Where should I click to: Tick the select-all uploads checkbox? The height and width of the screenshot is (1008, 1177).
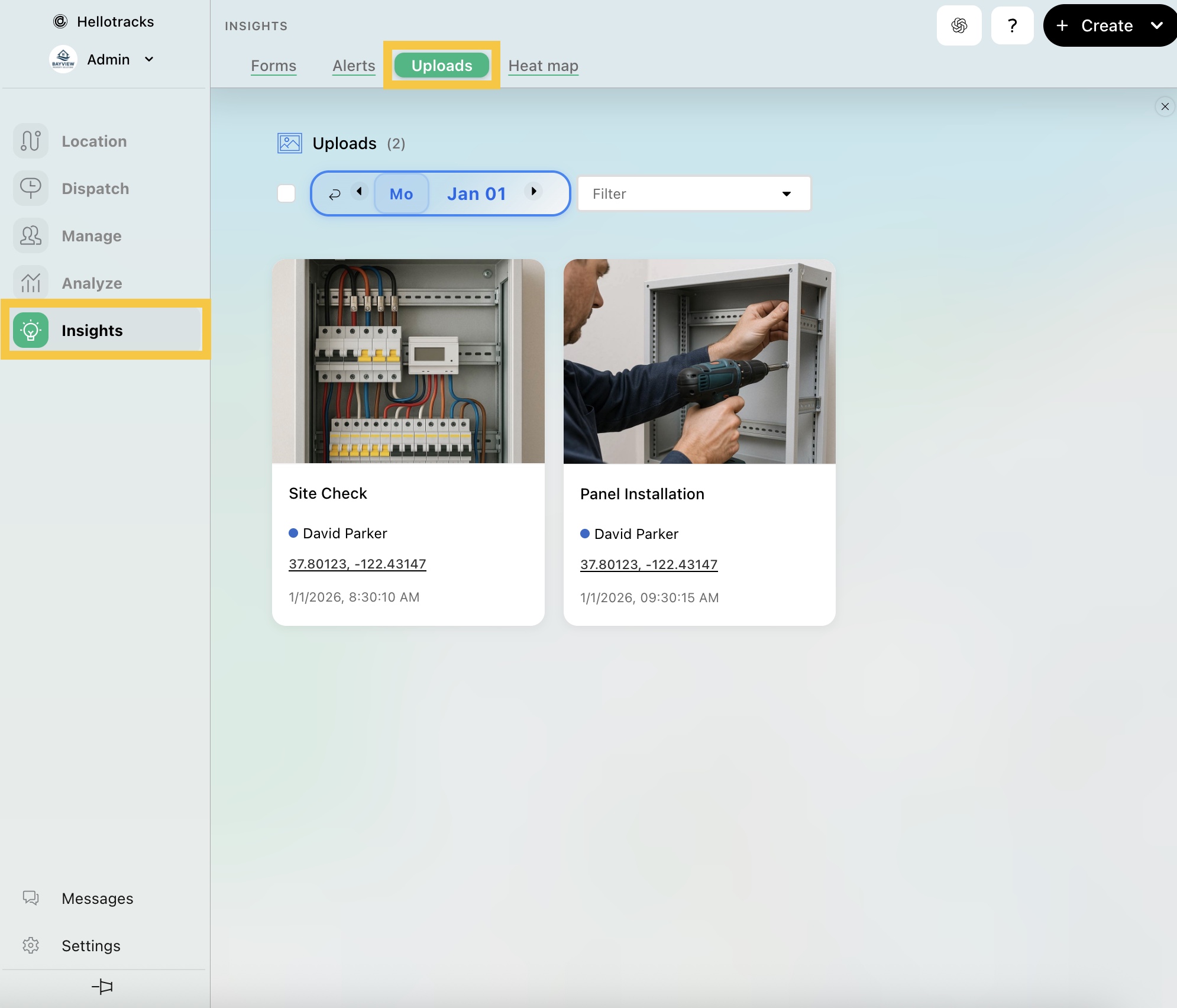pyautogui.click(x=286, y=193)
